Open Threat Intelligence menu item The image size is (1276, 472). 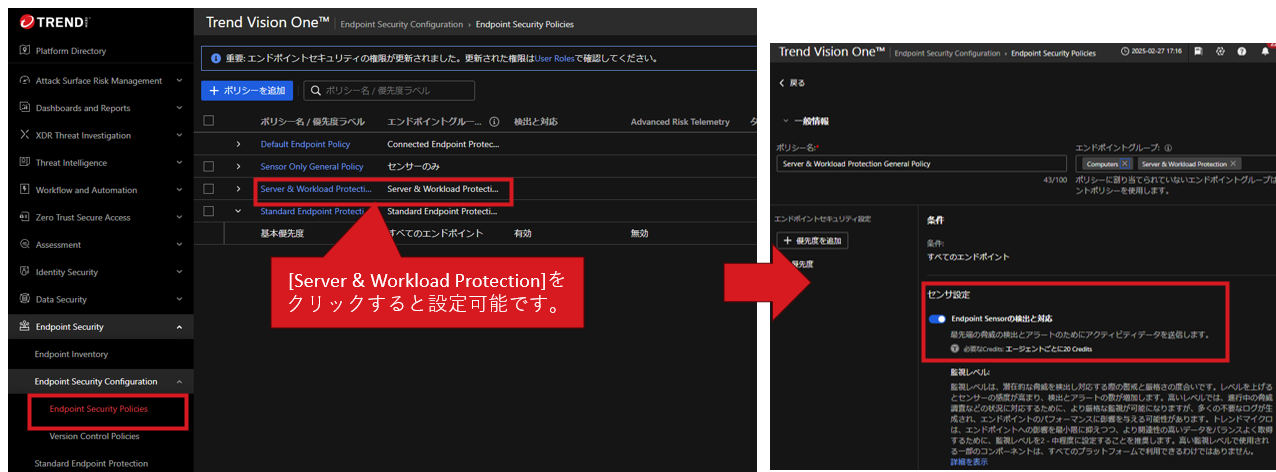point(71,162)
